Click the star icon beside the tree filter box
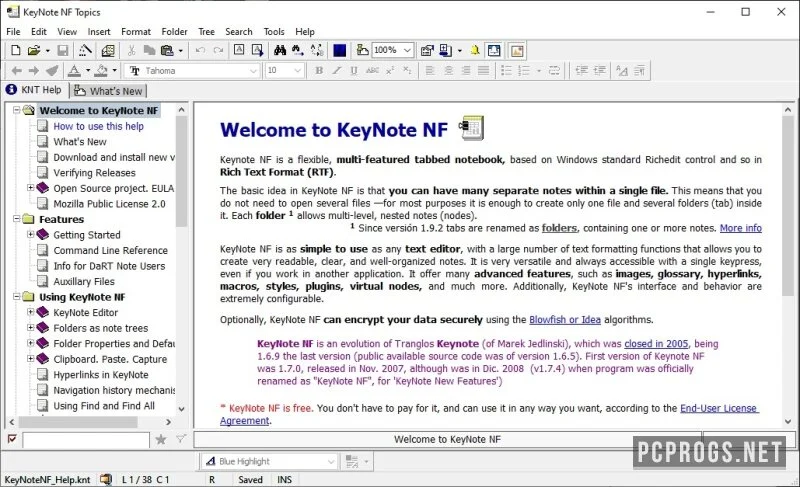Viewport: 800px width, 487px height. tap(161, 439)
